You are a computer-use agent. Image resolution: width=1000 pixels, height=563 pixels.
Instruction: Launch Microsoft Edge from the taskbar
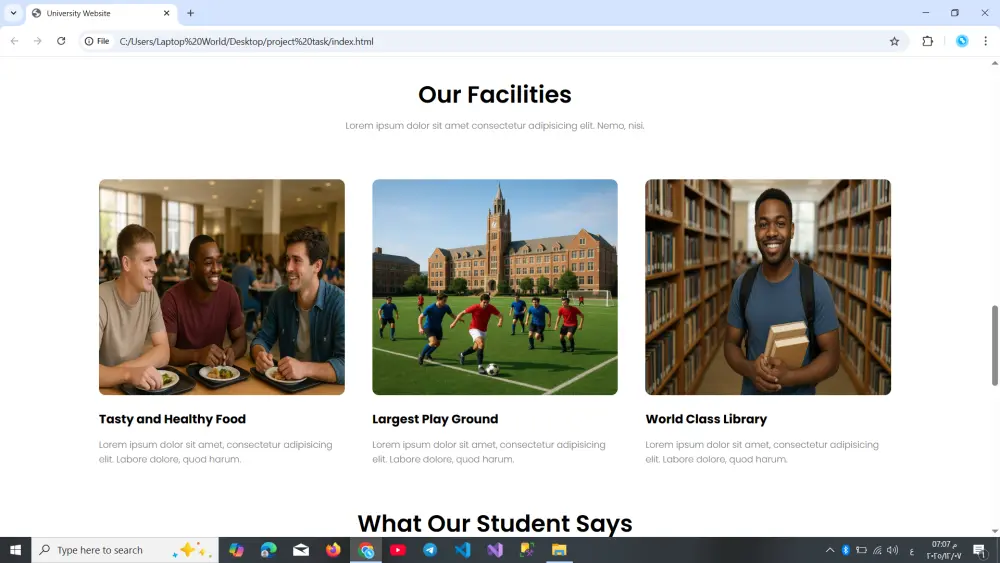point(268,550)
